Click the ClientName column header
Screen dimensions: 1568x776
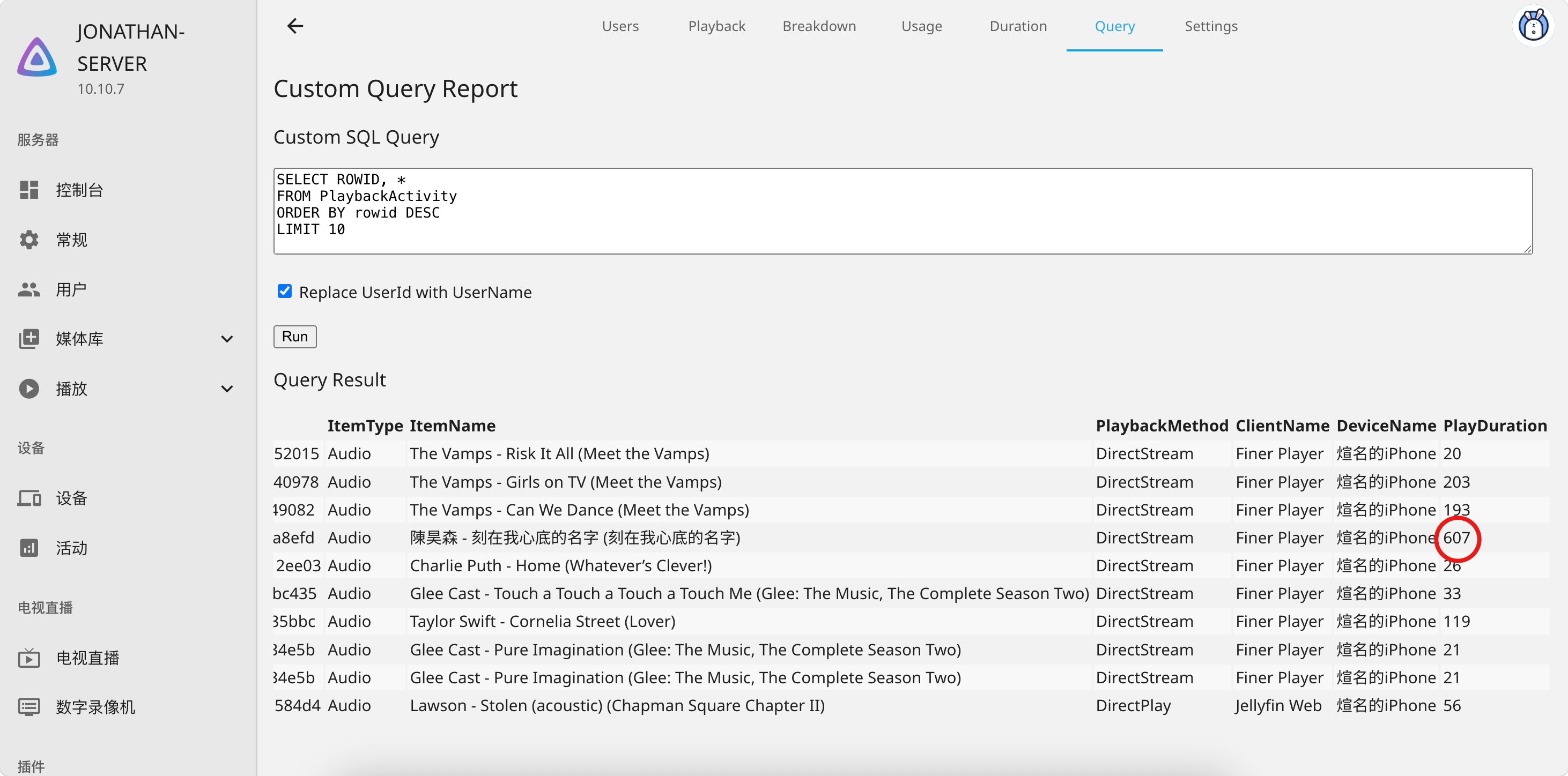coord(1282,426)
